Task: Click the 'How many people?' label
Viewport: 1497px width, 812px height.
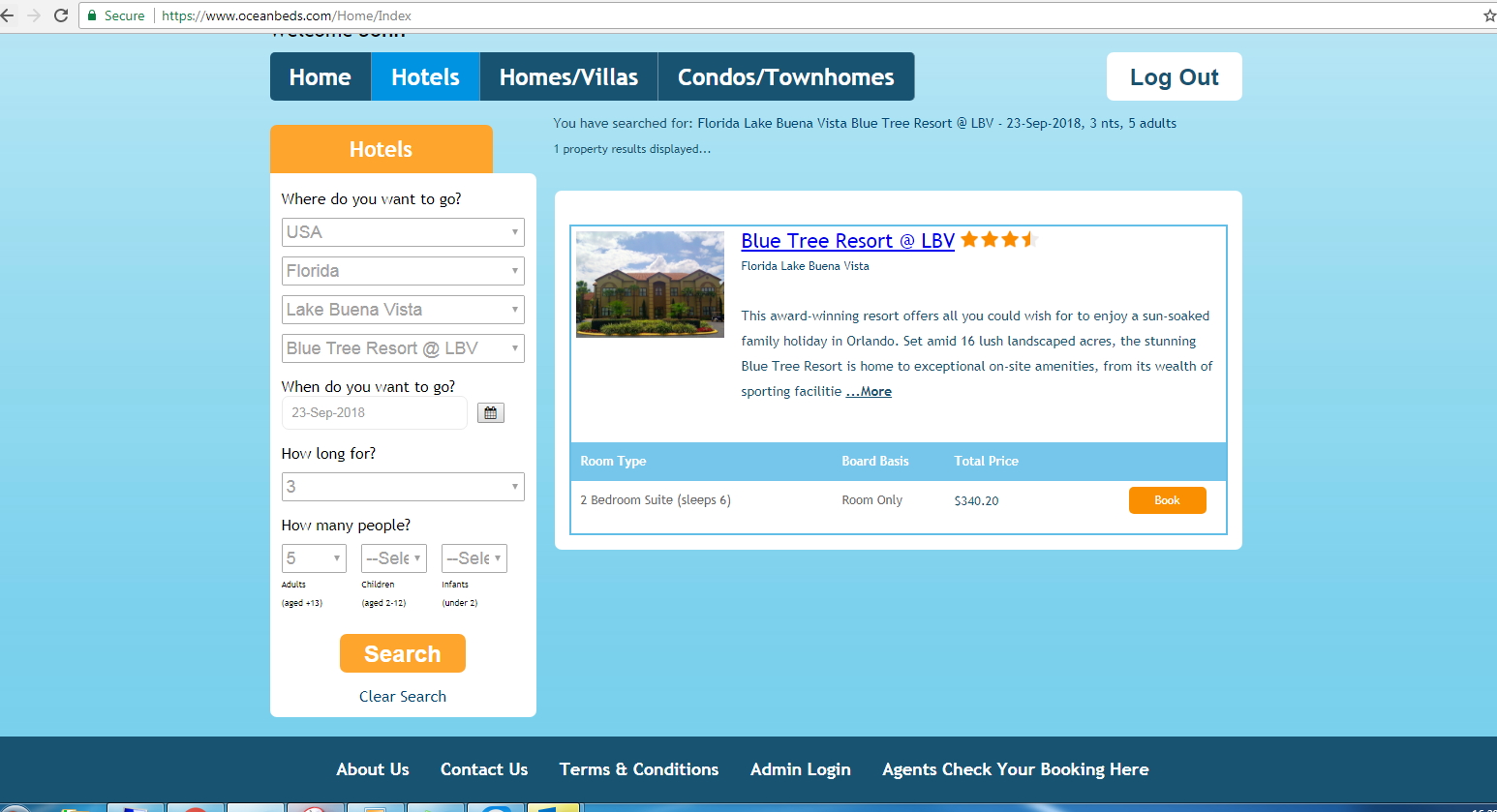Action: click(346, 526)
